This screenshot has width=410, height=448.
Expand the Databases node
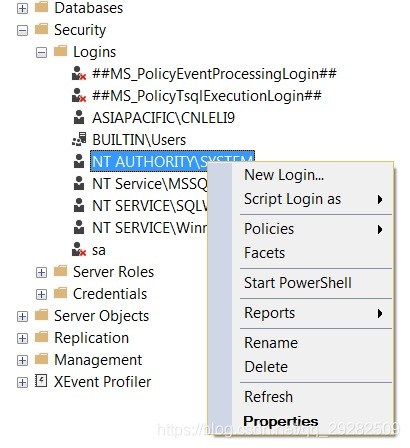22,8
